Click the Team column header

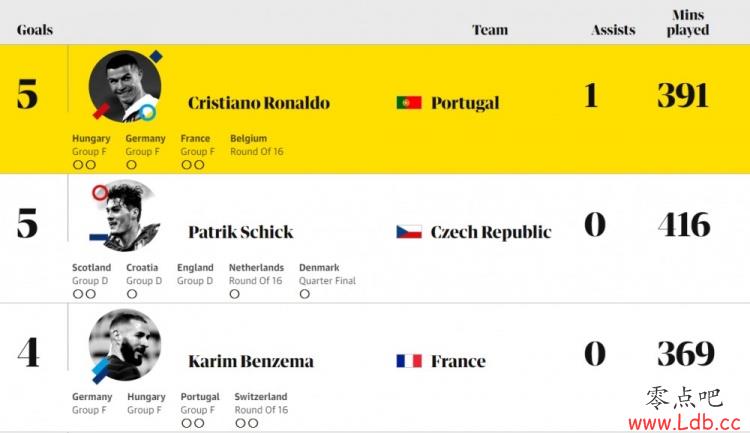(490, 30)
